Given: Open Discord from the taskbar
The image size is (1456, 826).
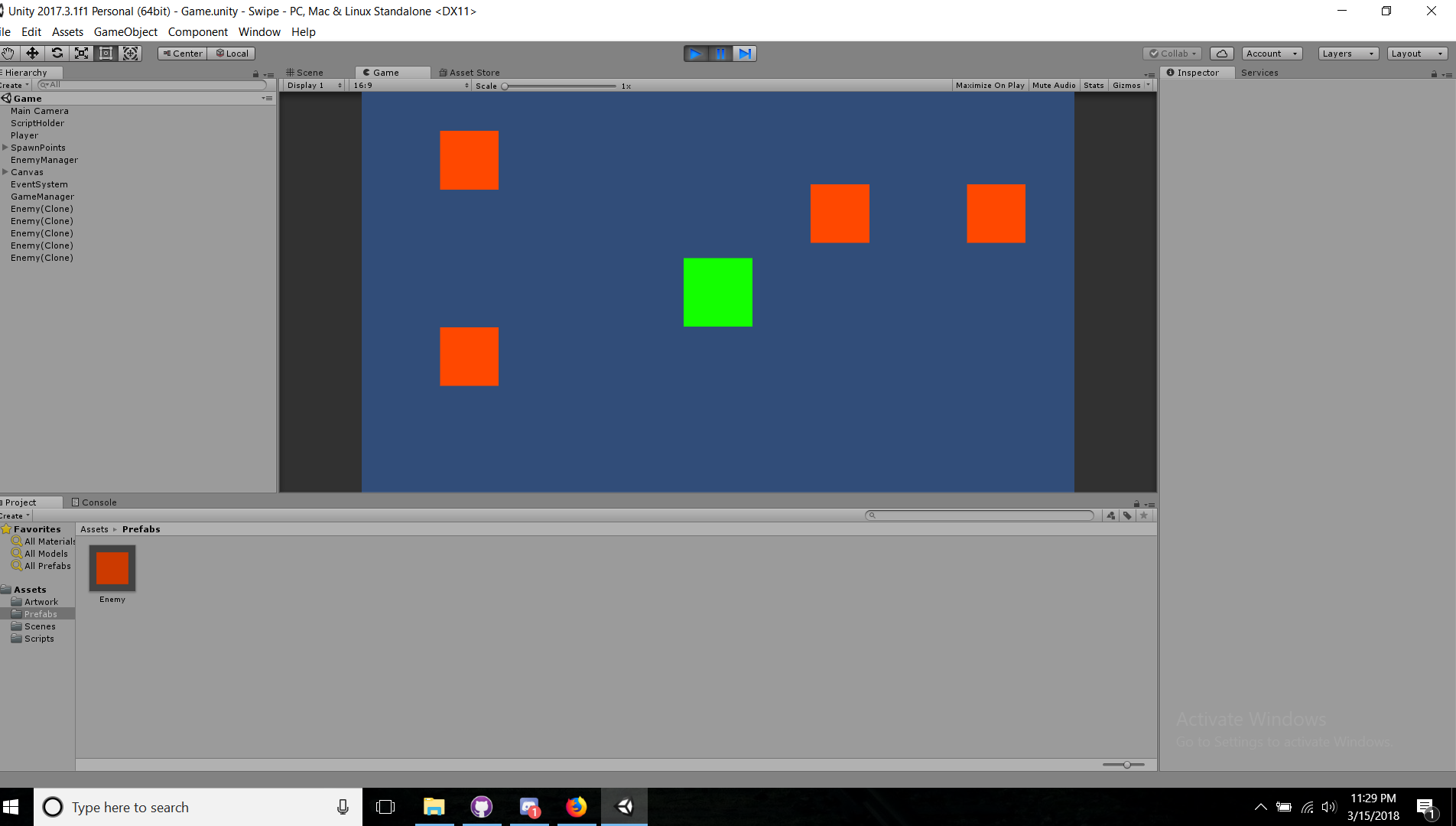Looking at the screenshot, I should coord(529,807).
